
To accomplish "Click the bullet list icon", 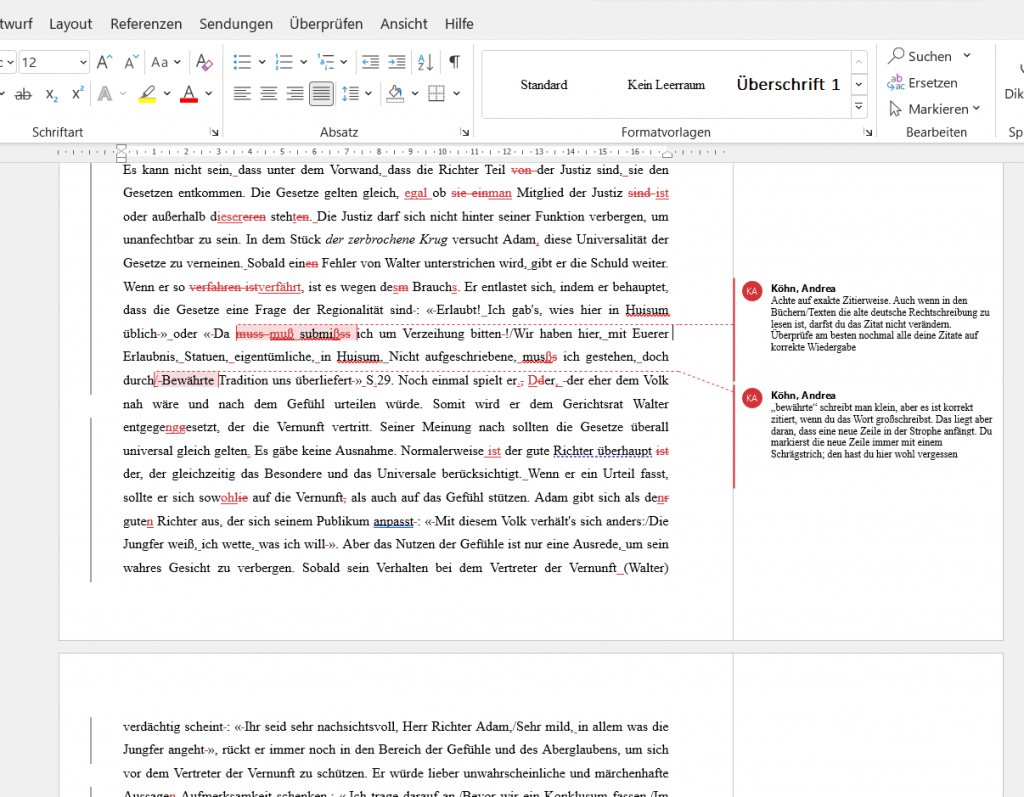I will point(242,62).
